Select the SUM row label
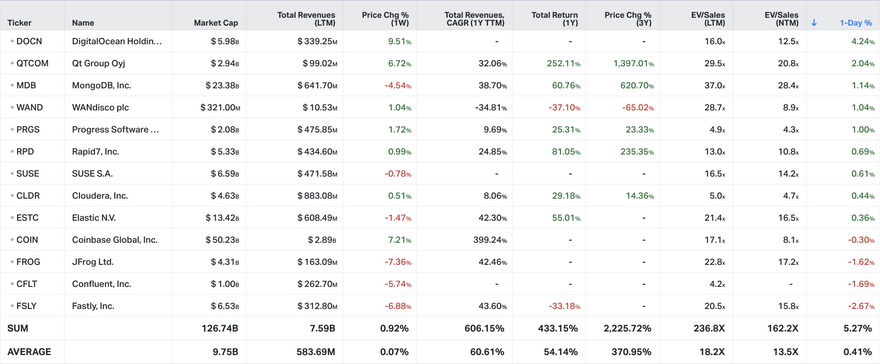This screenshot has width=880, height=364. (17, 328)
